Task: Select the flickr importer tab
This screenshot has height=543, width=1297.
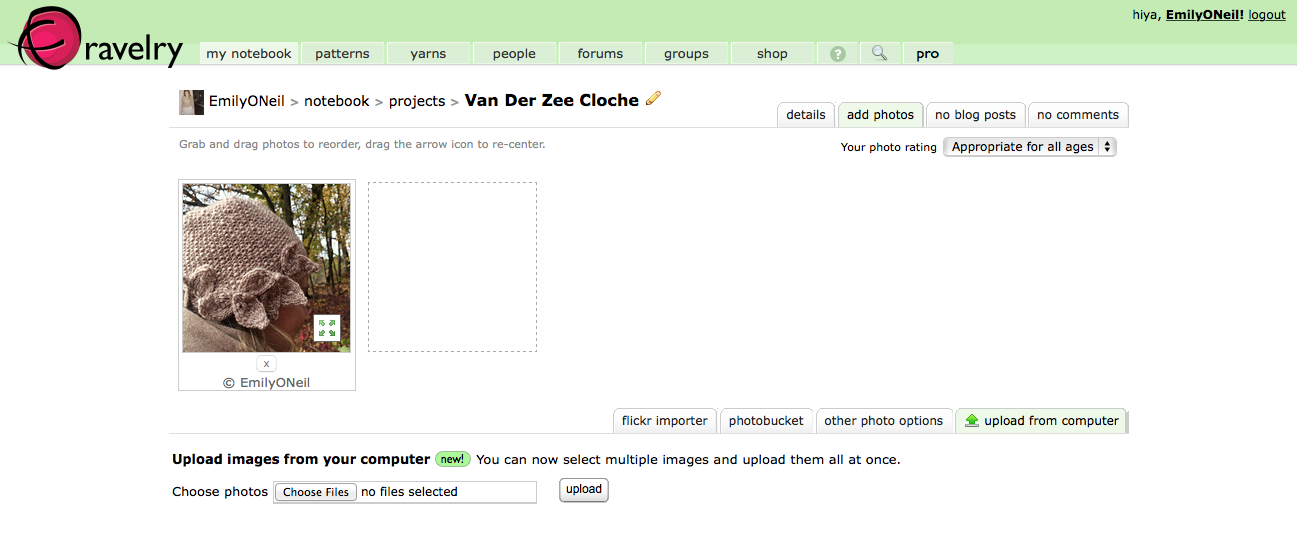Action: point(665,421)
